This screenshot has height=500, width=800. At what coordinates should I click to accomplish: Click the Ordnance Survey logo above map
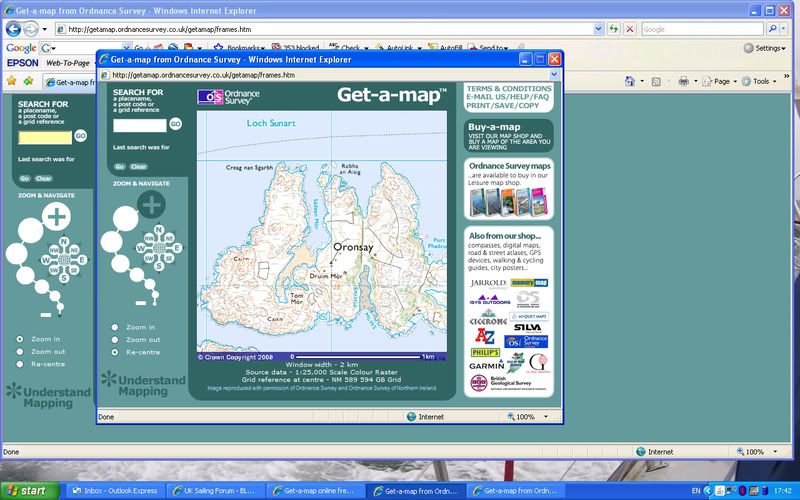coord(229,97)
